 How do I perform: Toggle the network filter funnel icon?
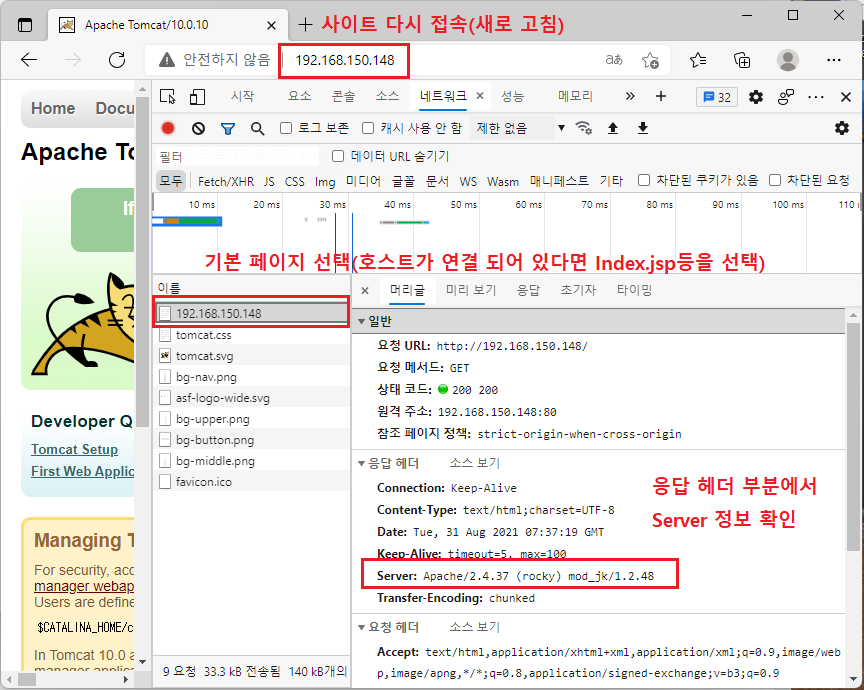pyautogui.click(x=228, y=128)
